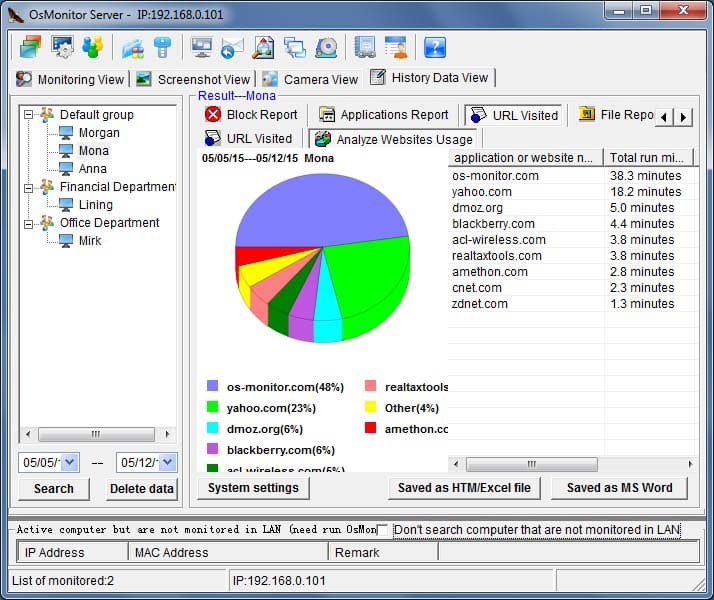Screen dimensions: 714x600
Task: Click the Mirk computer icon in tree
Action: tap(66, 240)
